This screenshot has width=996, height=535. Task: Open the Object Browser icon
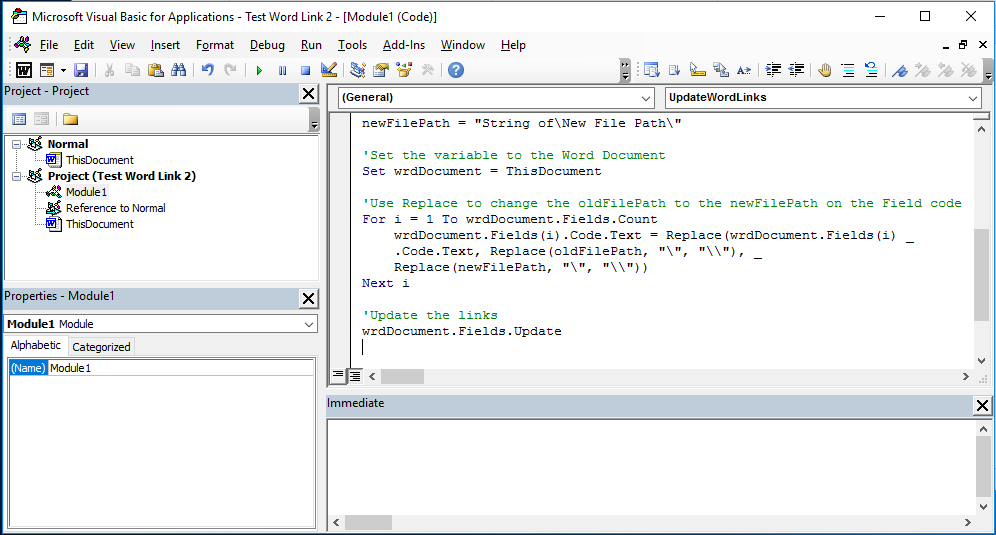pyautogui.click(x=404, y=70)
